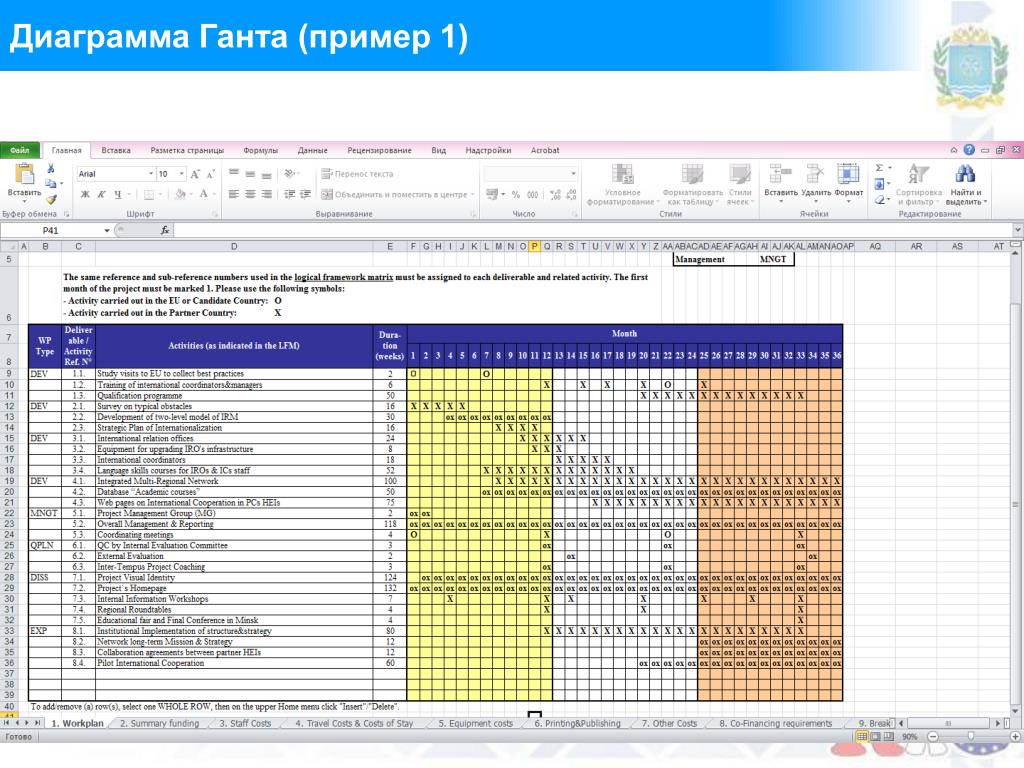Open Excel Help question mark icon
The image size is (1024, 768).
(969, 150)
